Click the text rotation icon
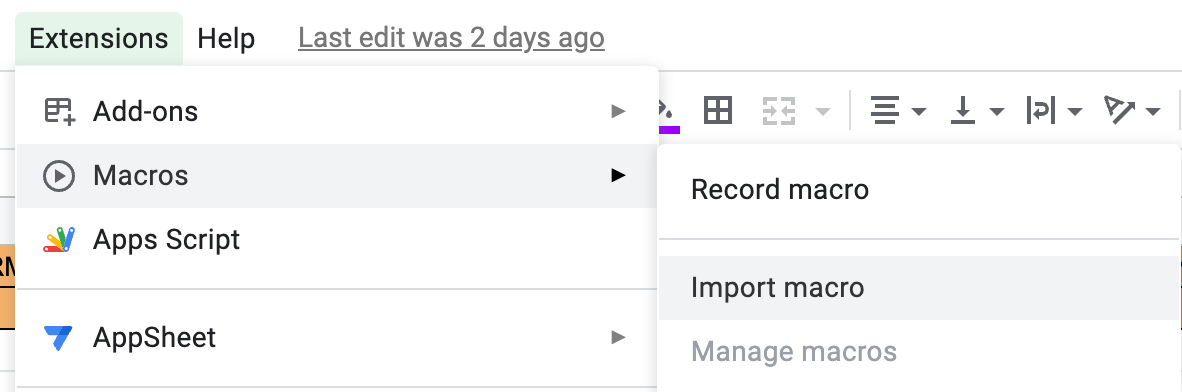 pos(1119,111)
